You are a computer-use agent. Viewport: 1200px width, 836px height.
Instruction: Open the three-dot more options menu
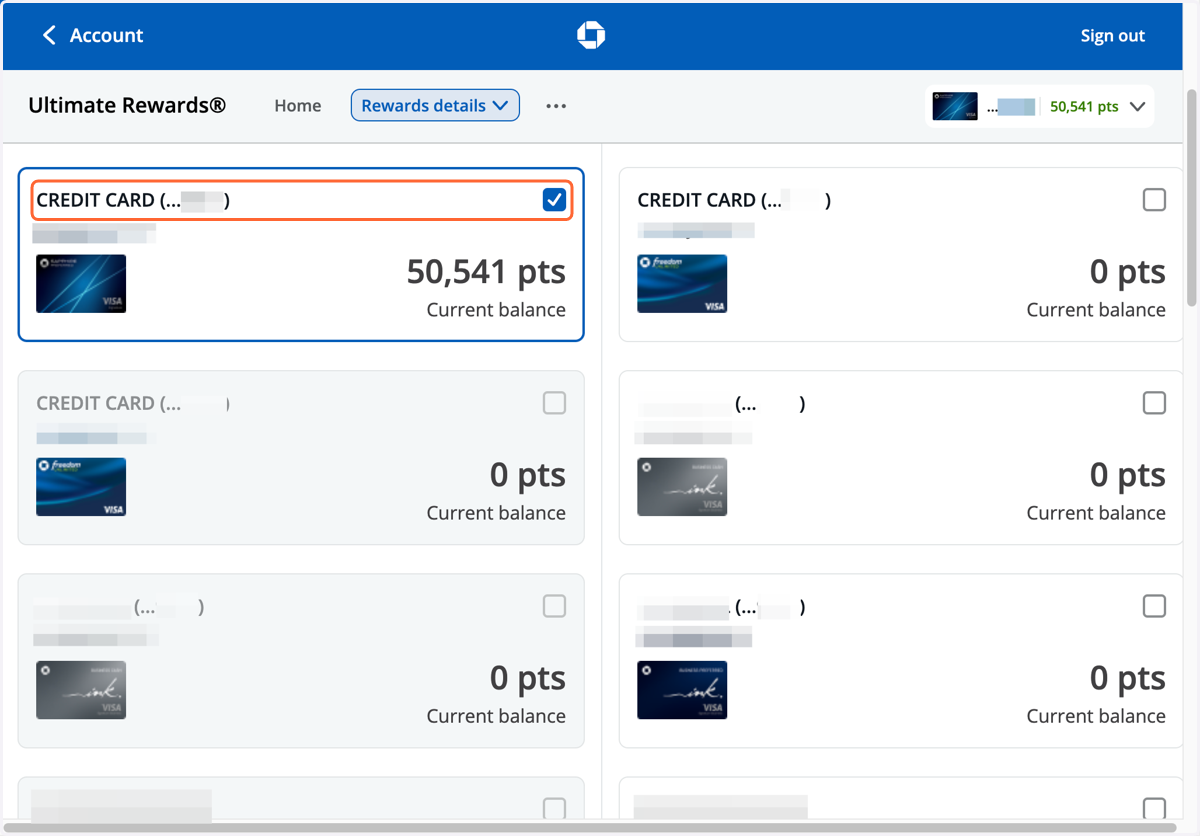coord(556,106)
